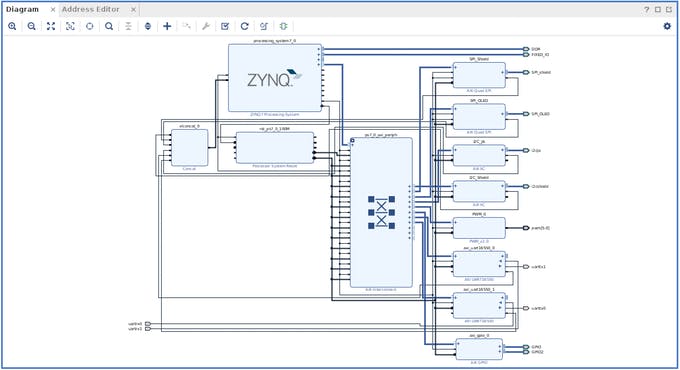Select the Diagram tab

pyautogui.click(x=22, y=9)
